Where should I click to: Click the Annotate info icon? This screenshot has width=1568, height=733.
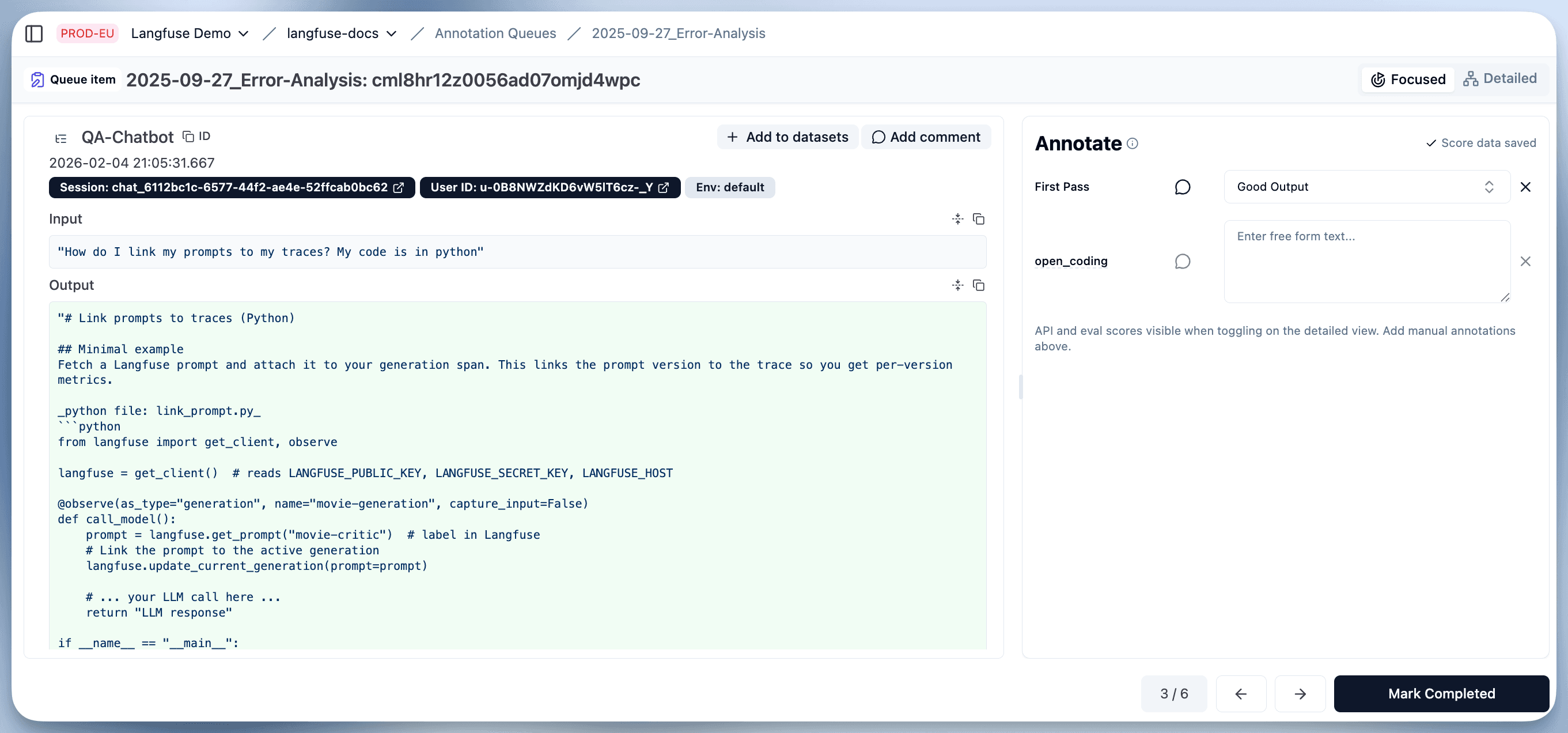(1132, 143)
